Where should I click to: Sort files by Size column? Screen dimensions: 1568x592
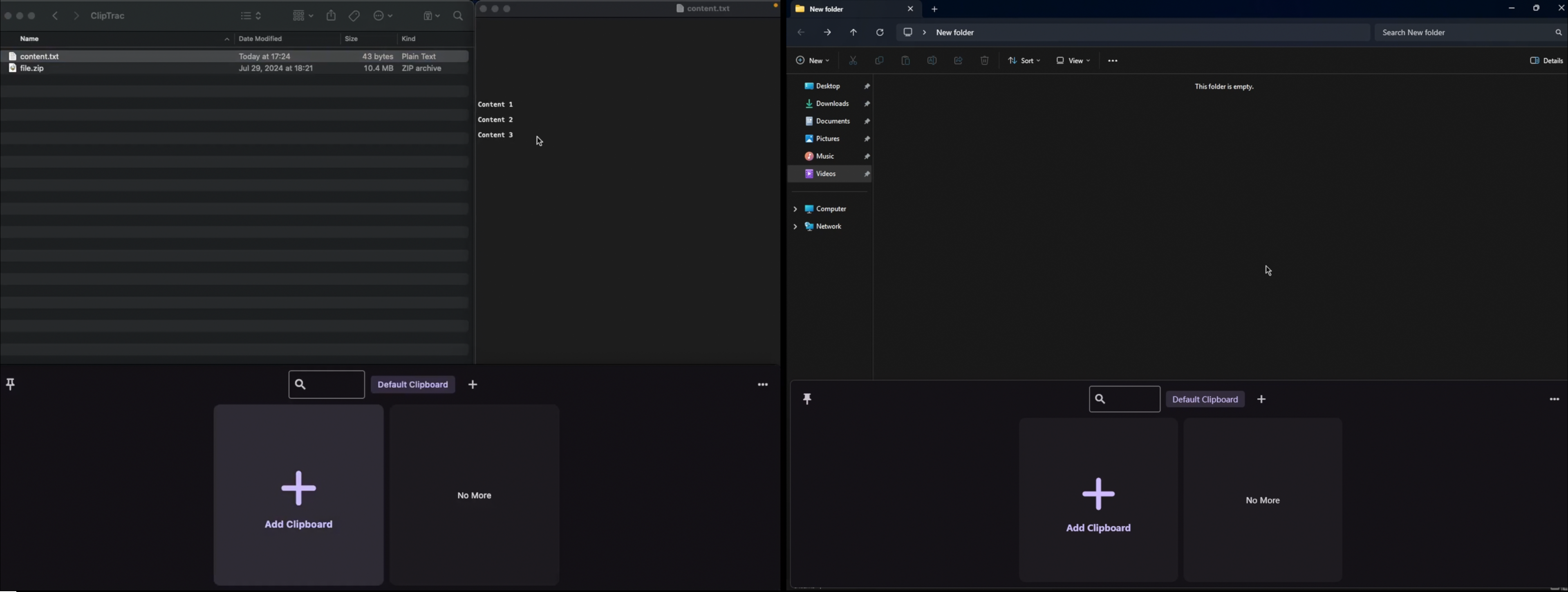(352, 39)
